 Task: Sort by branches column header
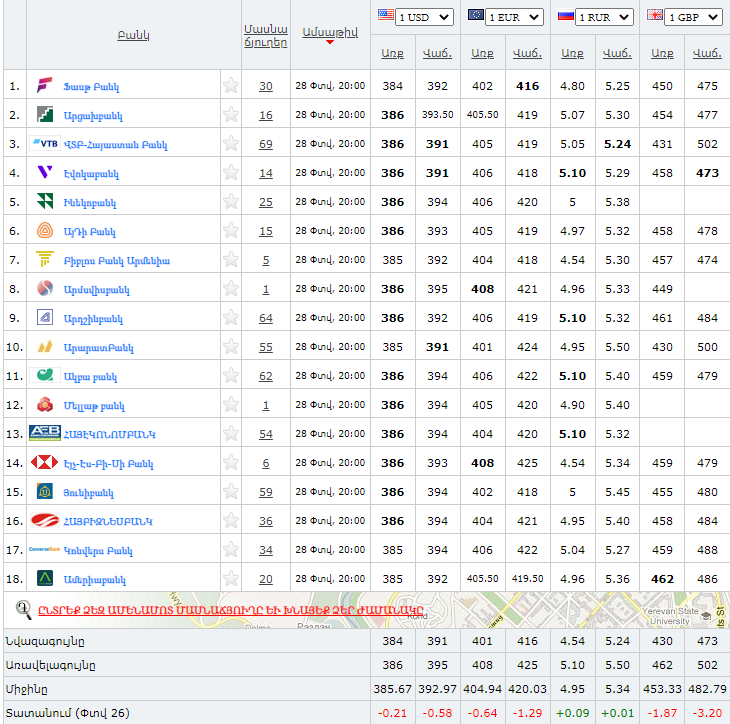point(266,36)
